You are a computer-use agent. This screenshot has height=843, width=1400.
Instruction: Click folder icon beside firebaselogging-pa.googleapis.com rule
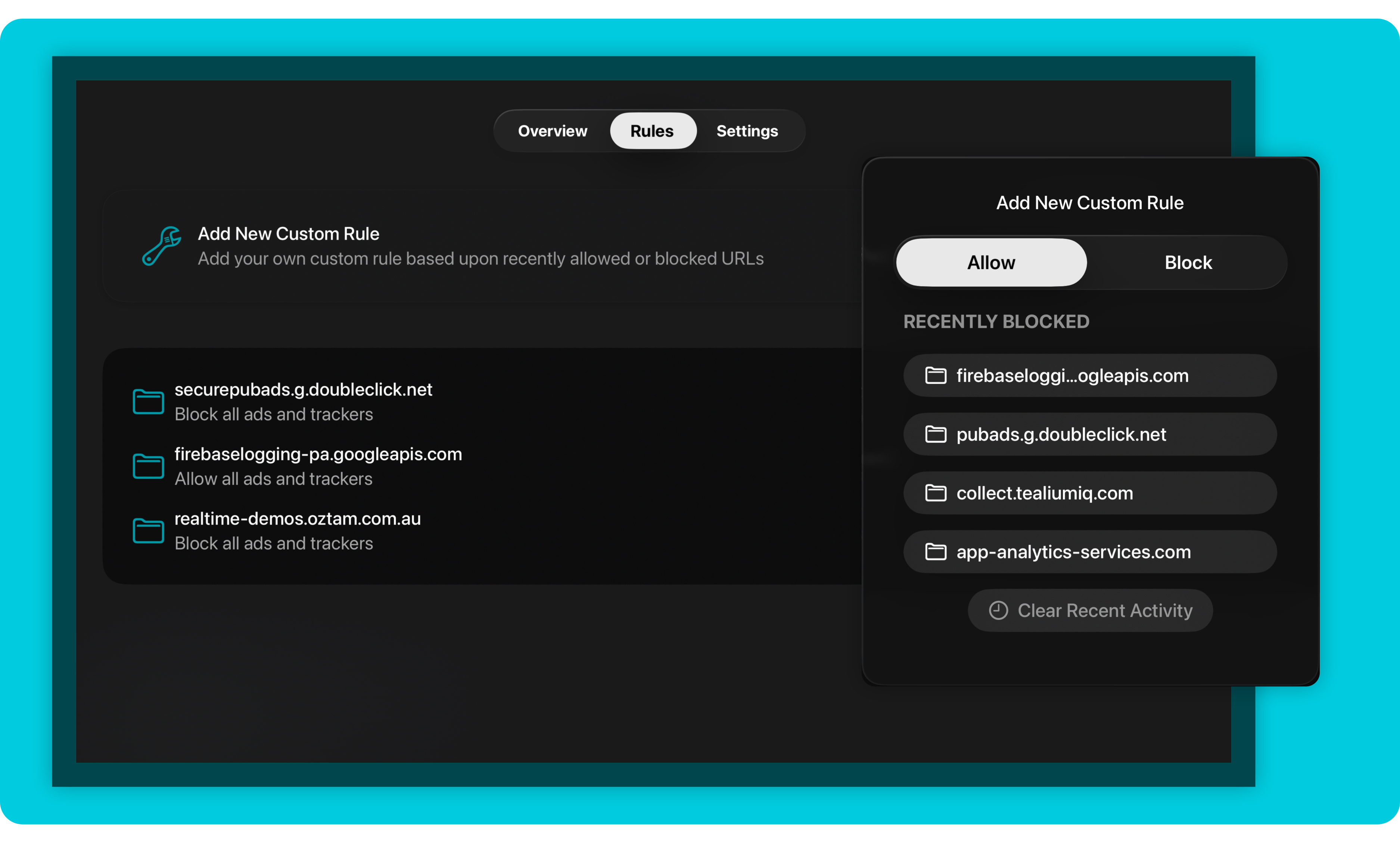click(x=148, y=466)
